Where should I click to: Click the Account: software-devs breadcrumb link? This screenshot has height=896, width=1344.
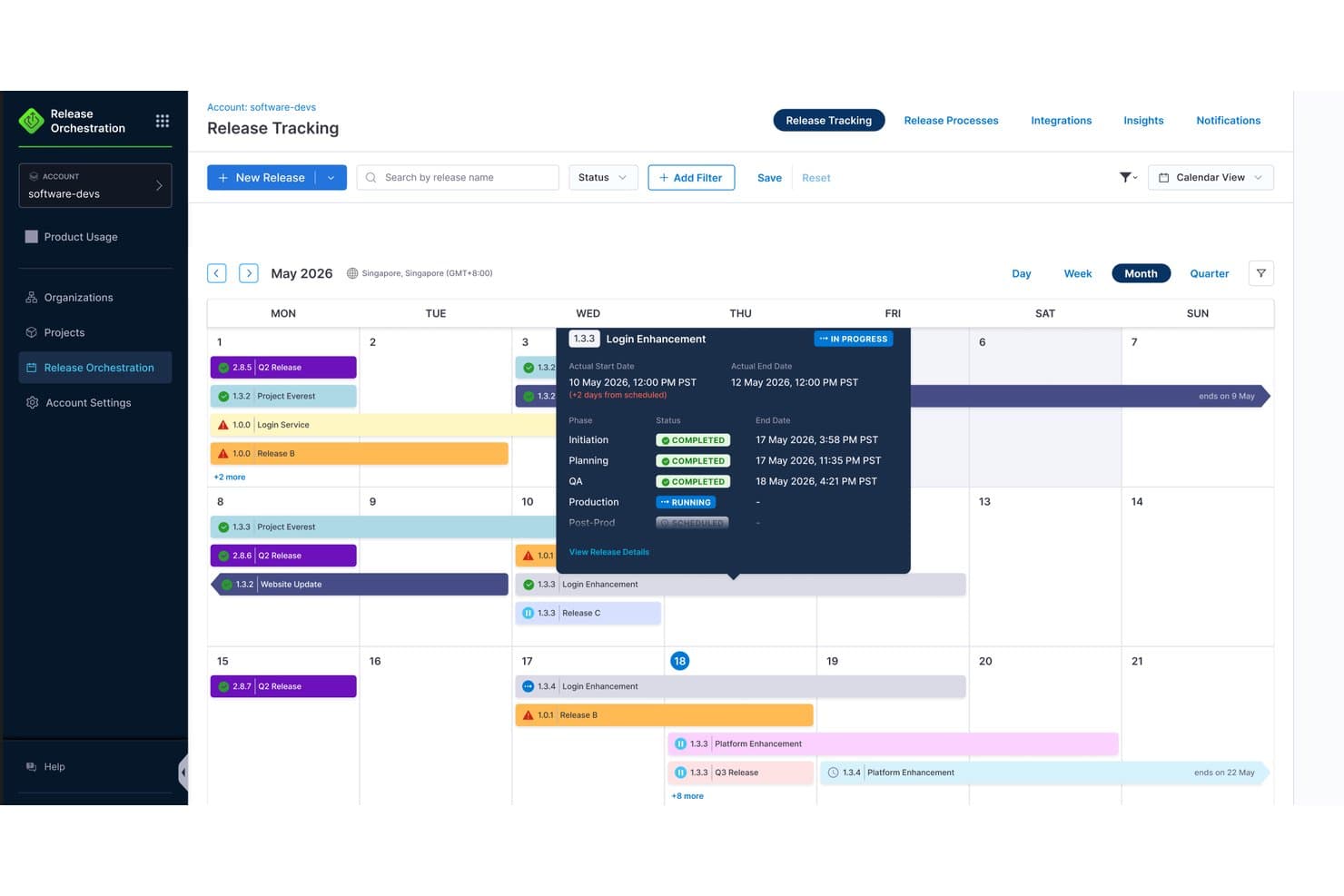point(262,107)
